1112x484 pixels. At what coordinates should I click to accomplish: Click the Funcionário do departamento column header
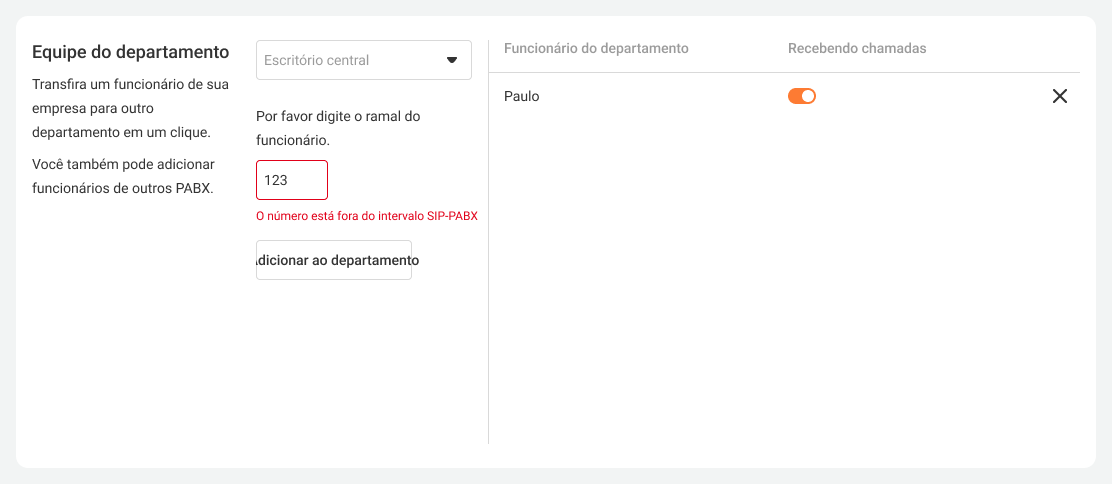596,48
